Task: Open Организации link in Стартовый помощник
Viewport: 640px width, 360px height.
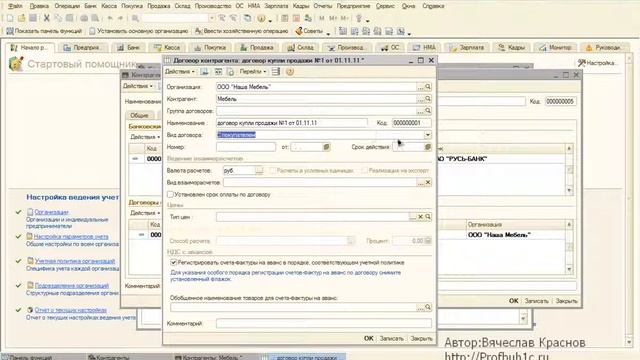Action: point(51,212)
